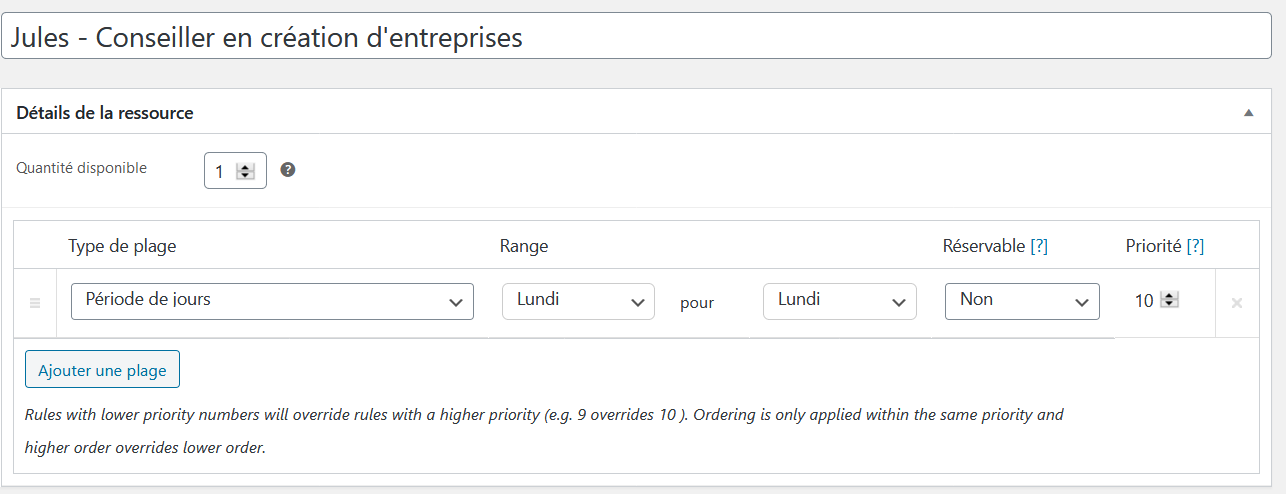1286x494 pixels.
Task: Click the Ajouter une plage button
Action: 102,370
